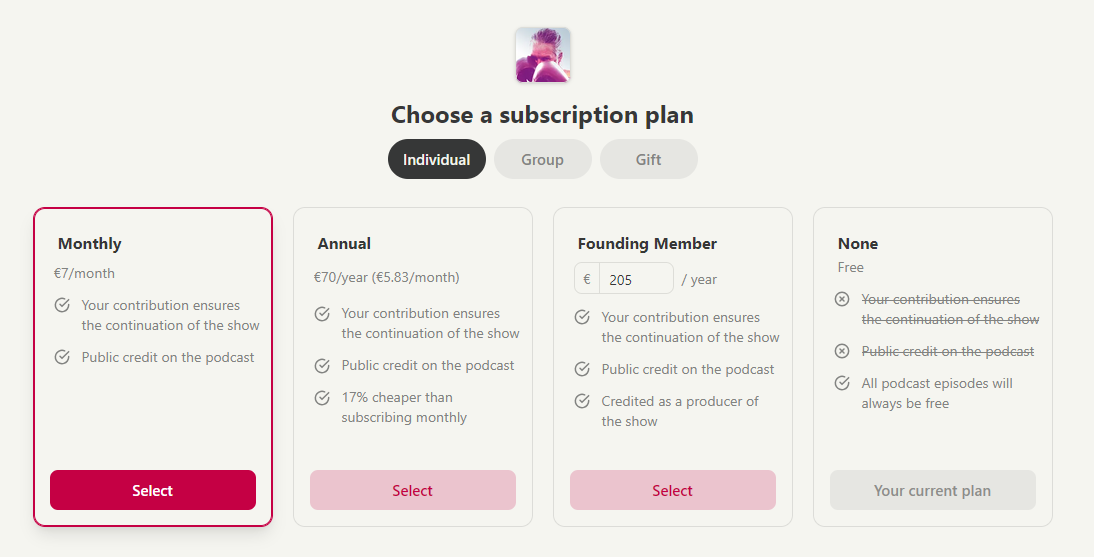Focus the Founding Member amount field
This screenshot has width=1094, height=557.
click(636, 278)
